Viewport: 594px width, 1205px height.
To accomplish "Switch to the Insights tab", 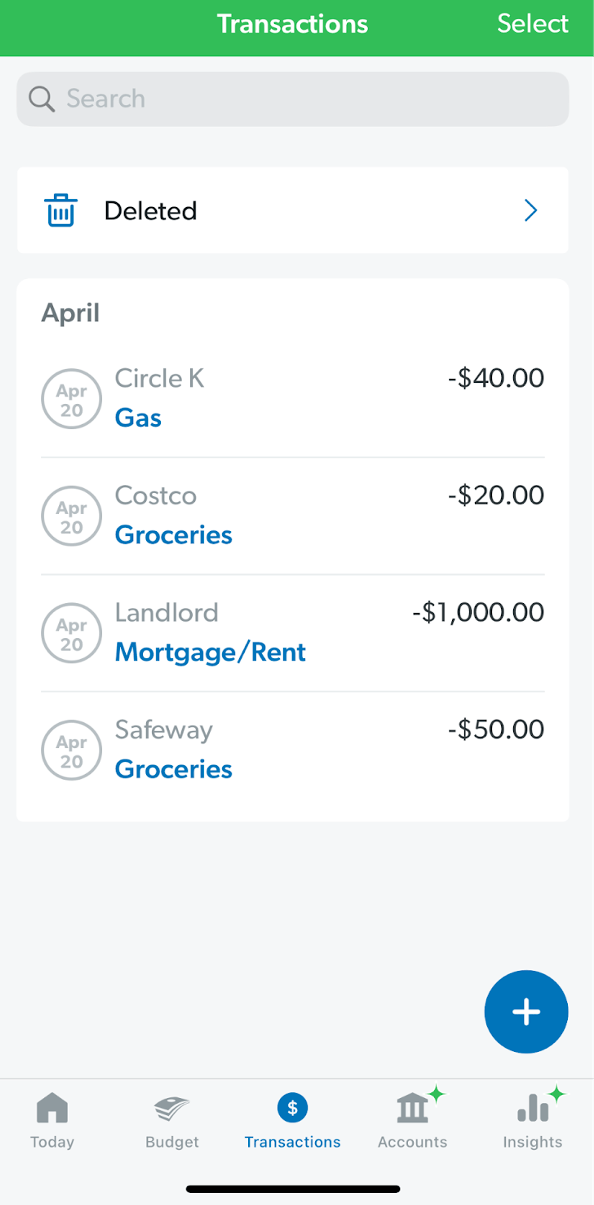I will point(532,1120).
